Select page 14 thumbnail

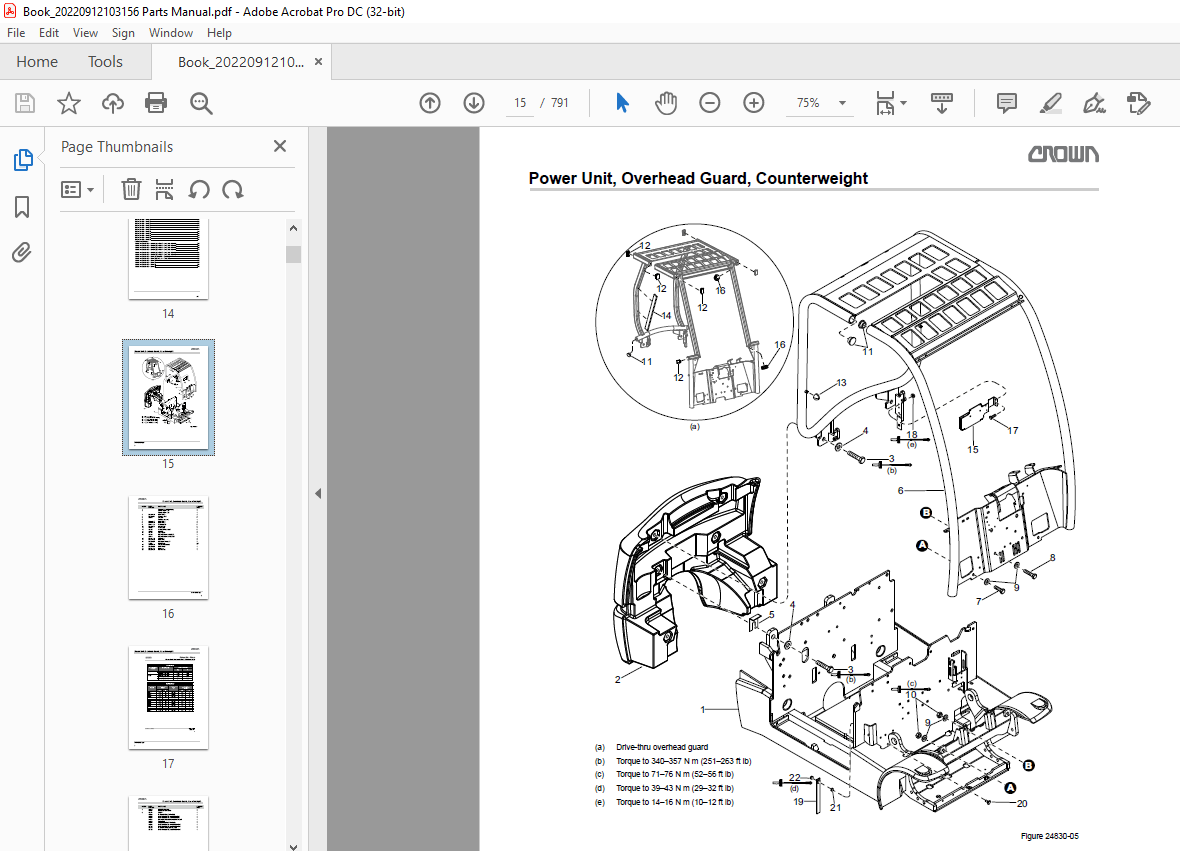(168, 258)
